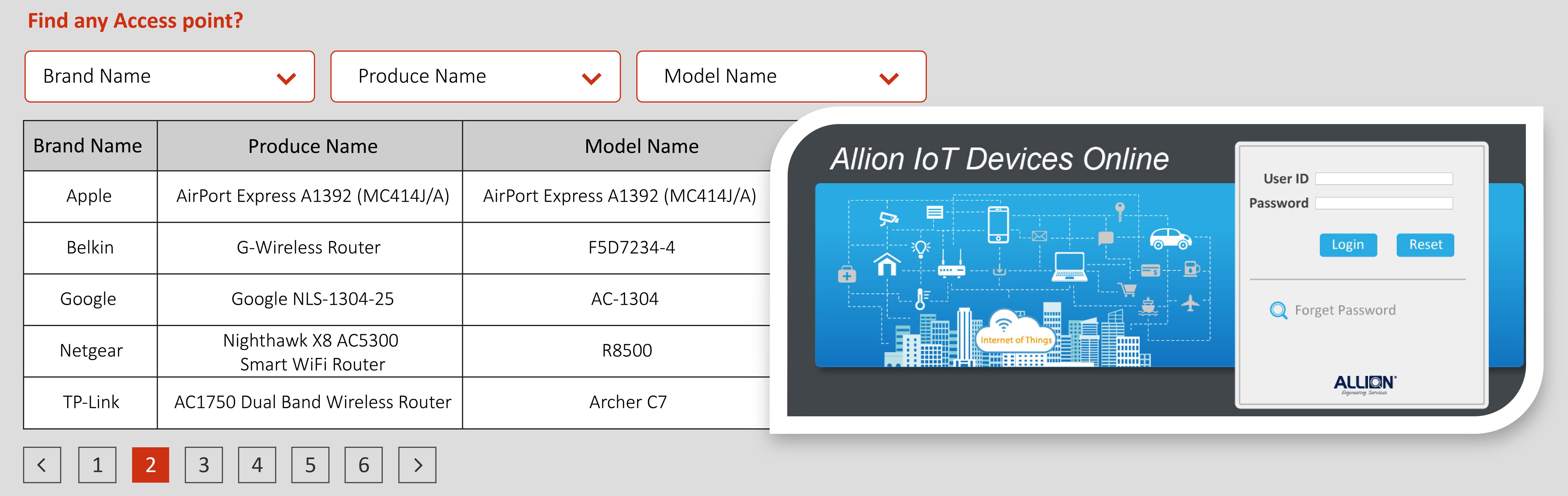Click Google NLS-1304-25 product cell

[x=310, y=299]
